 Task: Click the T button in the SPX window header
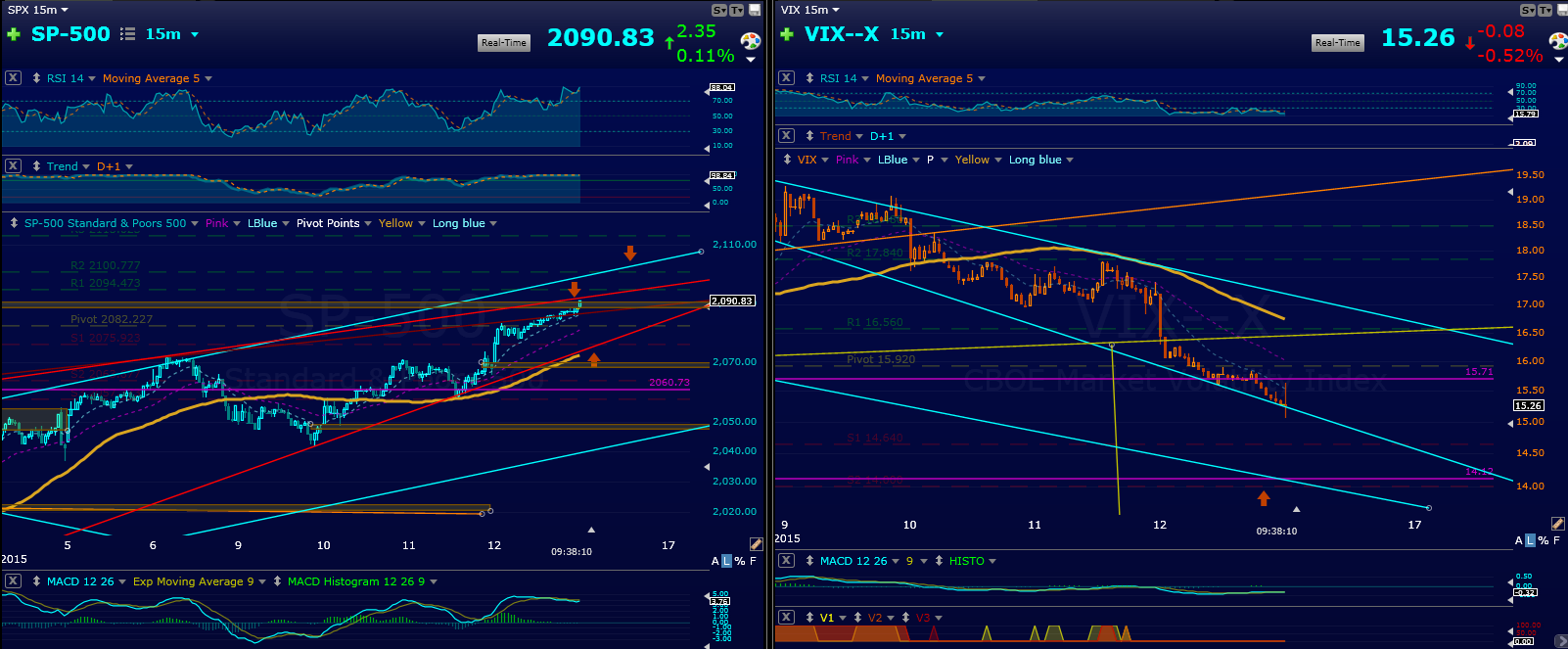pos(736,10)
